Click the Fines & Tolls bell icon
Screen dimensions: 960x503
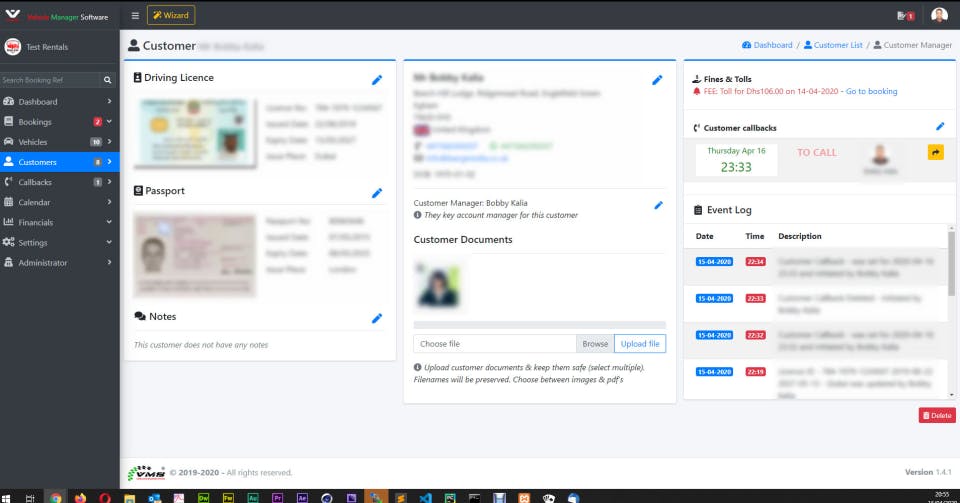tap(696, 91)
